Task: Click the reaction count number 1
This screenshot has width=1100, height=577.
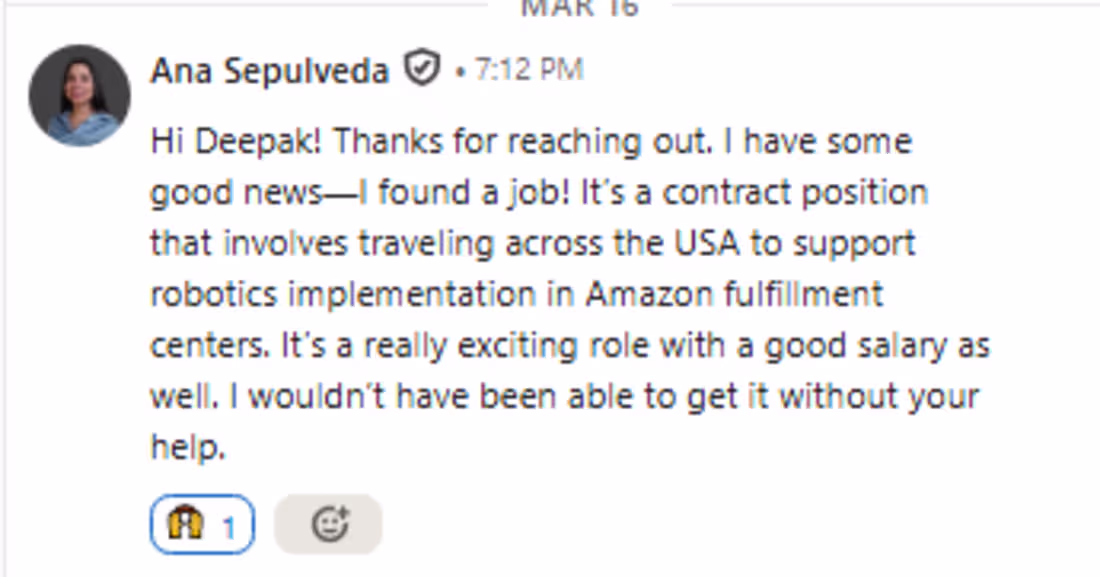Action: pos(228,528)
